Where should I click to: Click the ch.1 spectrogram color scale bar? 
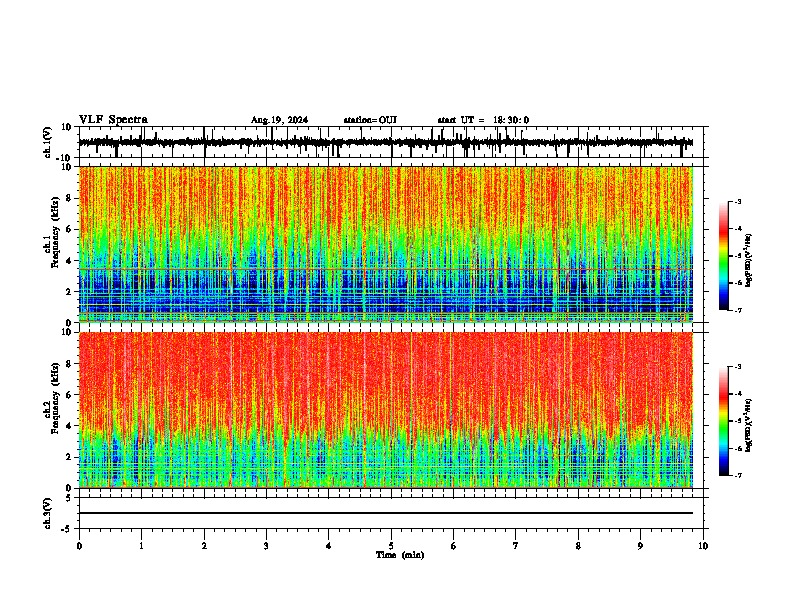(723, 256)
